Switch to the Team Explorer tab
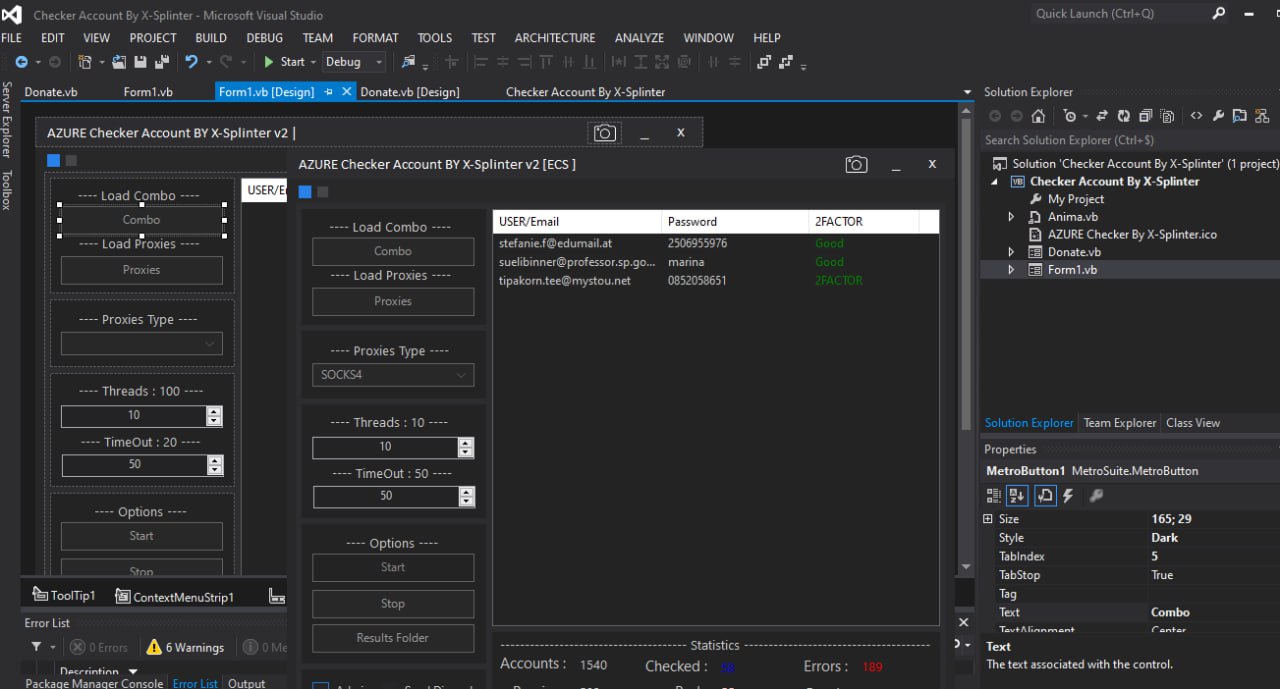Screen dimensions: 1280x689 1120,423
